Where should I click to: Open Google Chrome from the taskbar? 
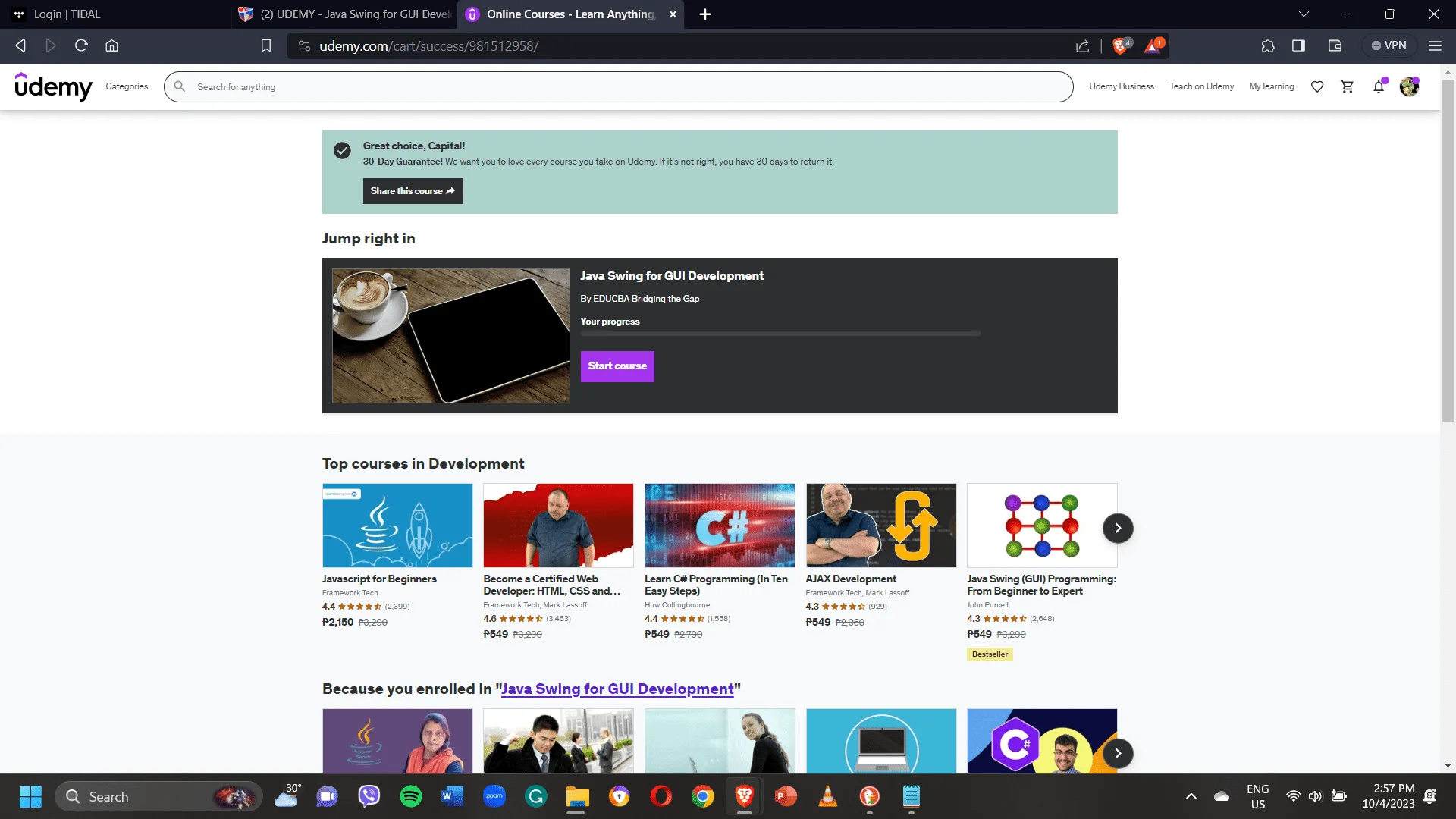point(703,796)
